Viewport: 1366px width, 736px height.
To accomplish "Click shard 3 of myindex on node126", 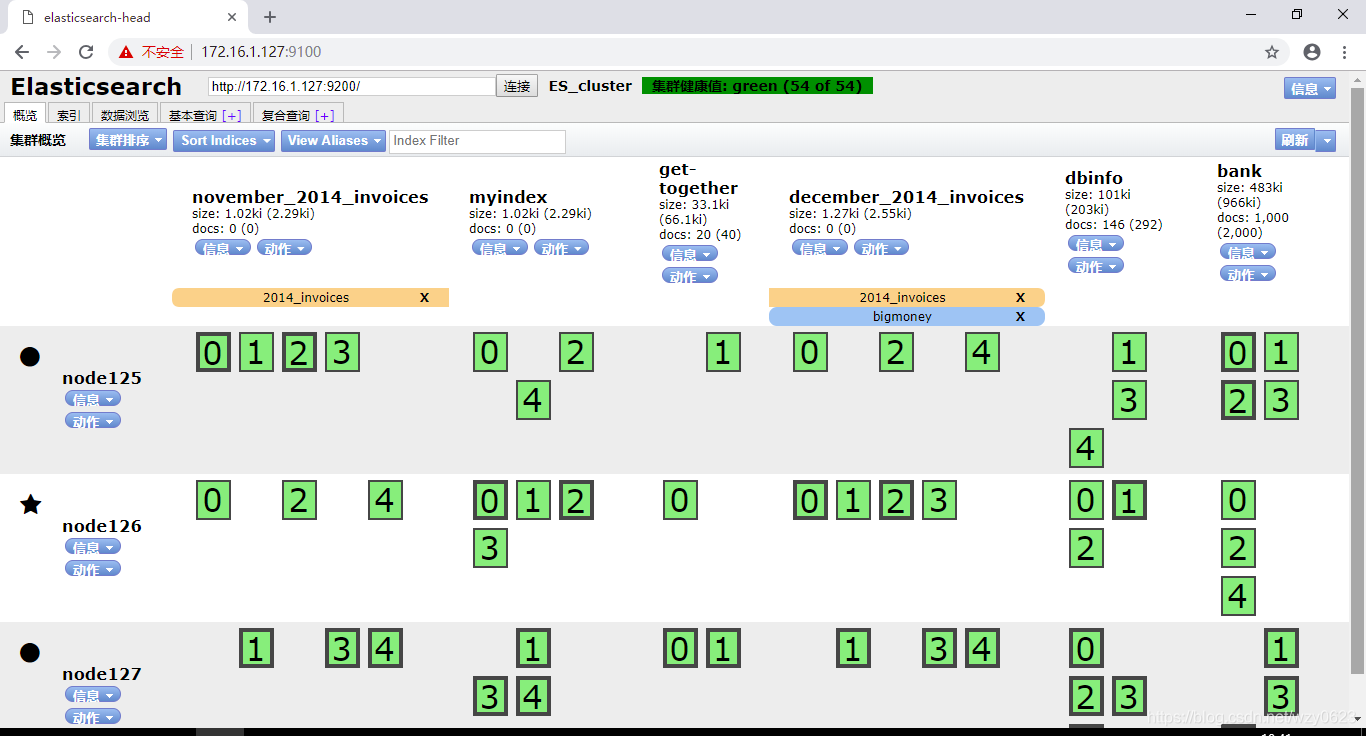I will [490, 548].
